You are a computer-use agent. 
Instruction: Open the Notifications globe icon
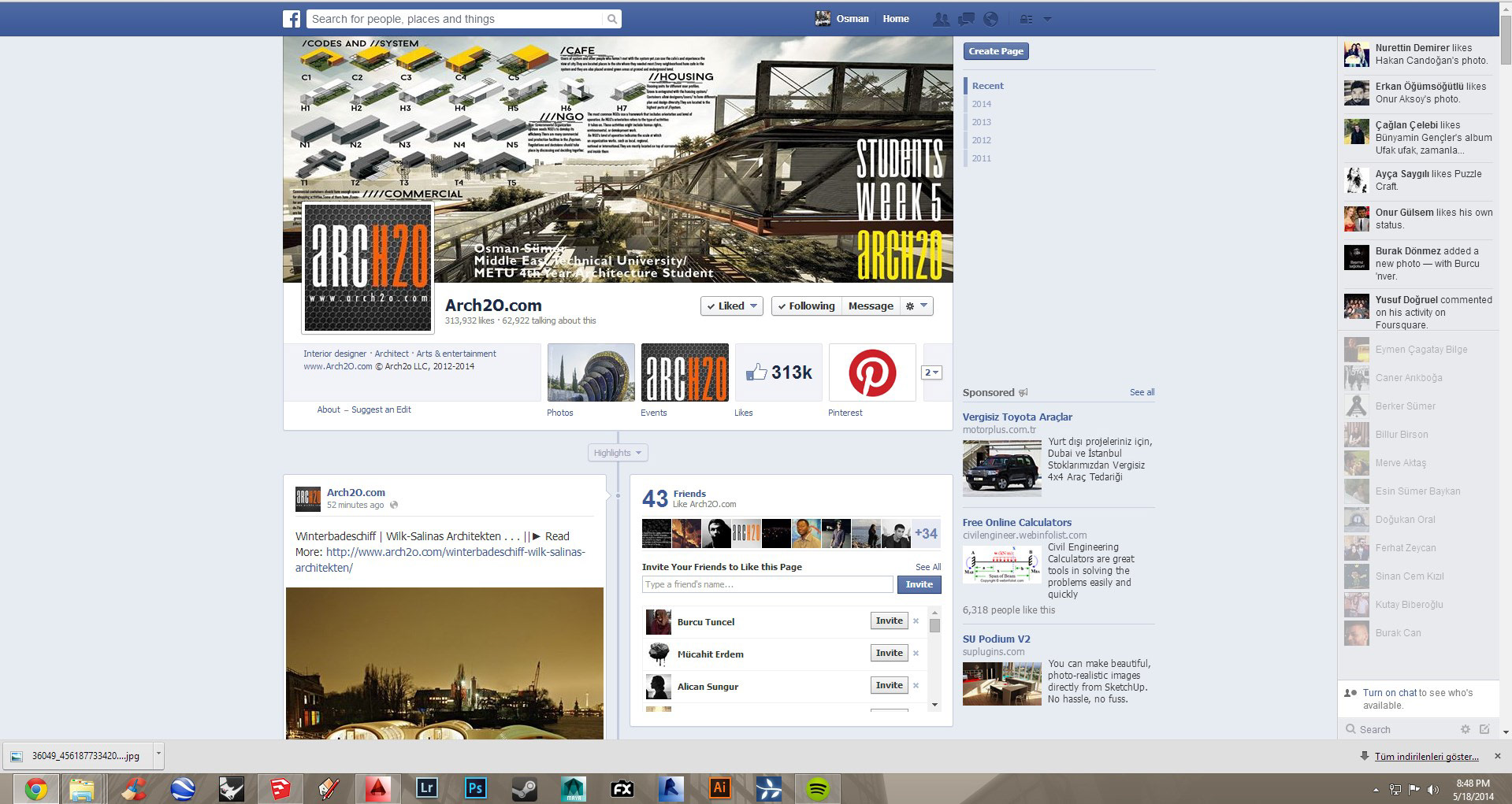click(x=991, y=19)
